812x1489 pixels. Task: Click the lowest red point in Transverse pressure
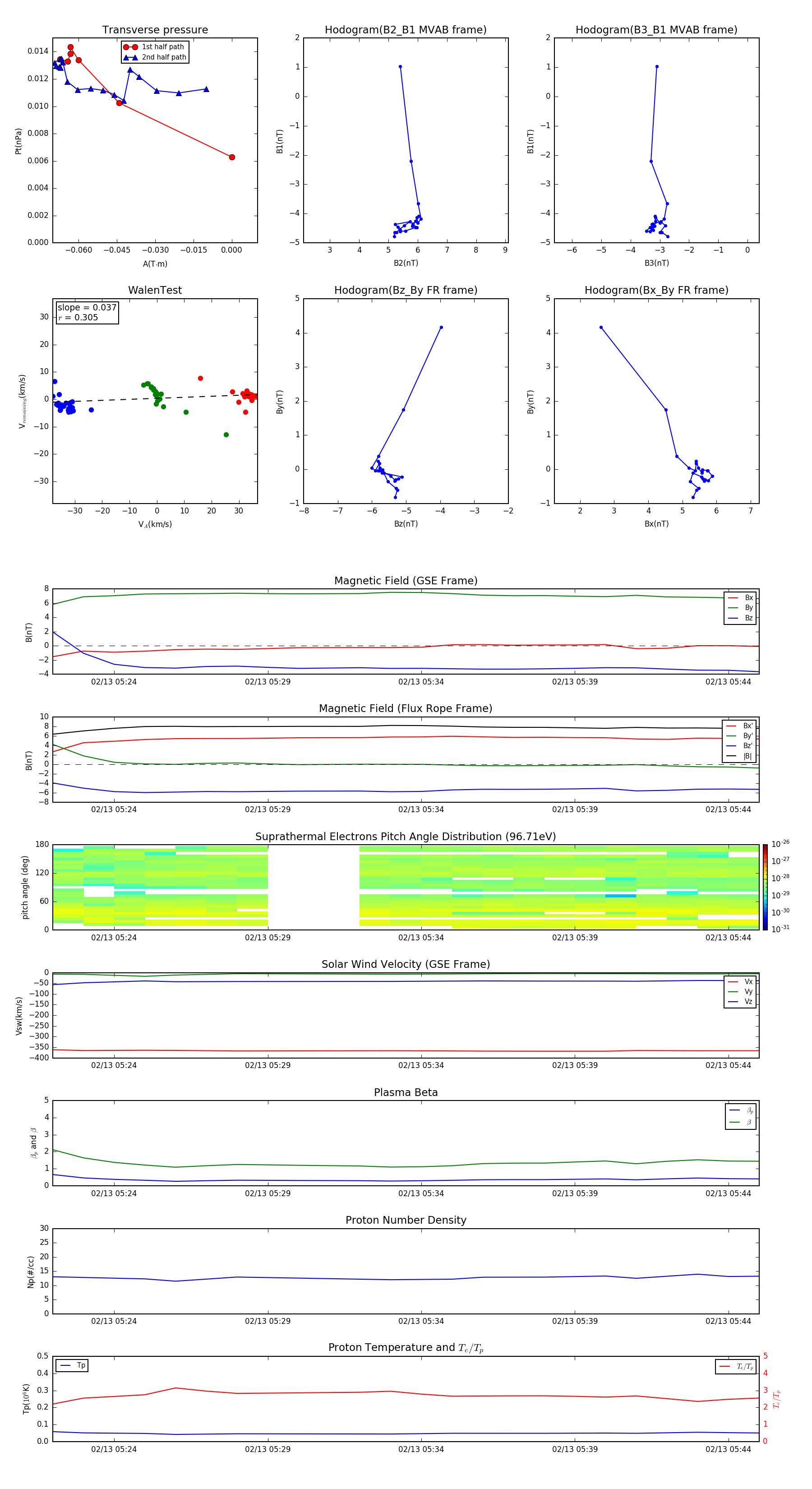point(232,157)
